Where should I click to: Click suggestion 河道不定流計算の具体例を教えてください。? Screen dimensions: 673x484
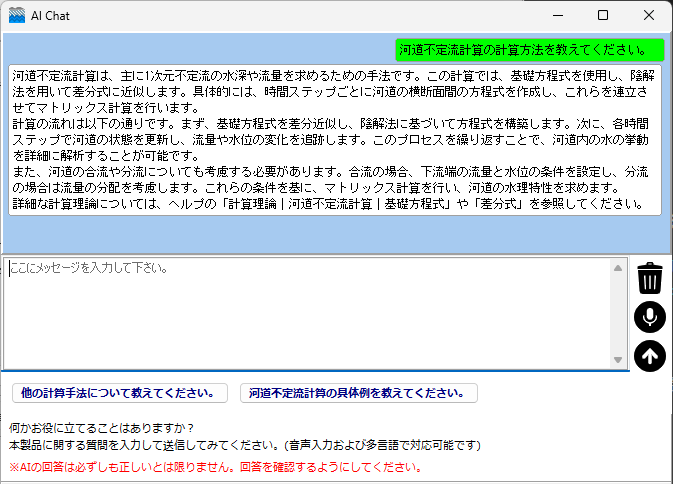359,393
